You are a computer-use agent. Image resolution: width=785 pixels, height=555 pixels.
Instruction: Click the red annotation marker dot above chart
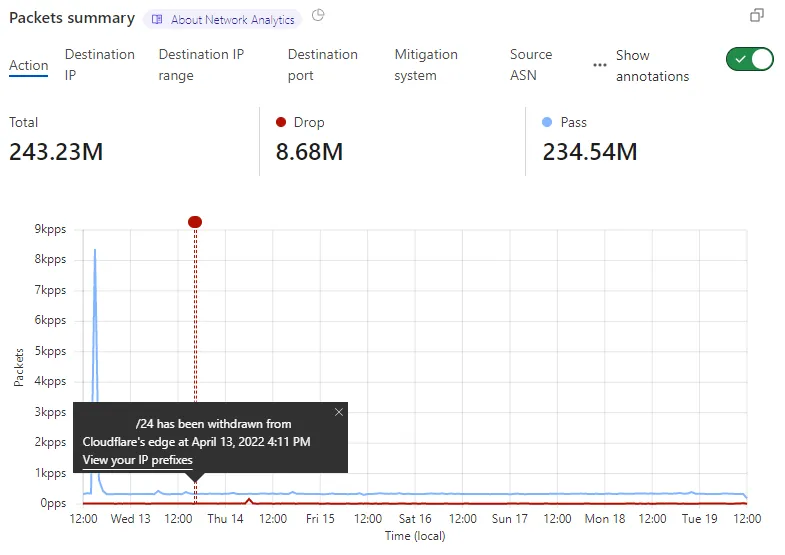pyautogui.click(x=195, y=221)
